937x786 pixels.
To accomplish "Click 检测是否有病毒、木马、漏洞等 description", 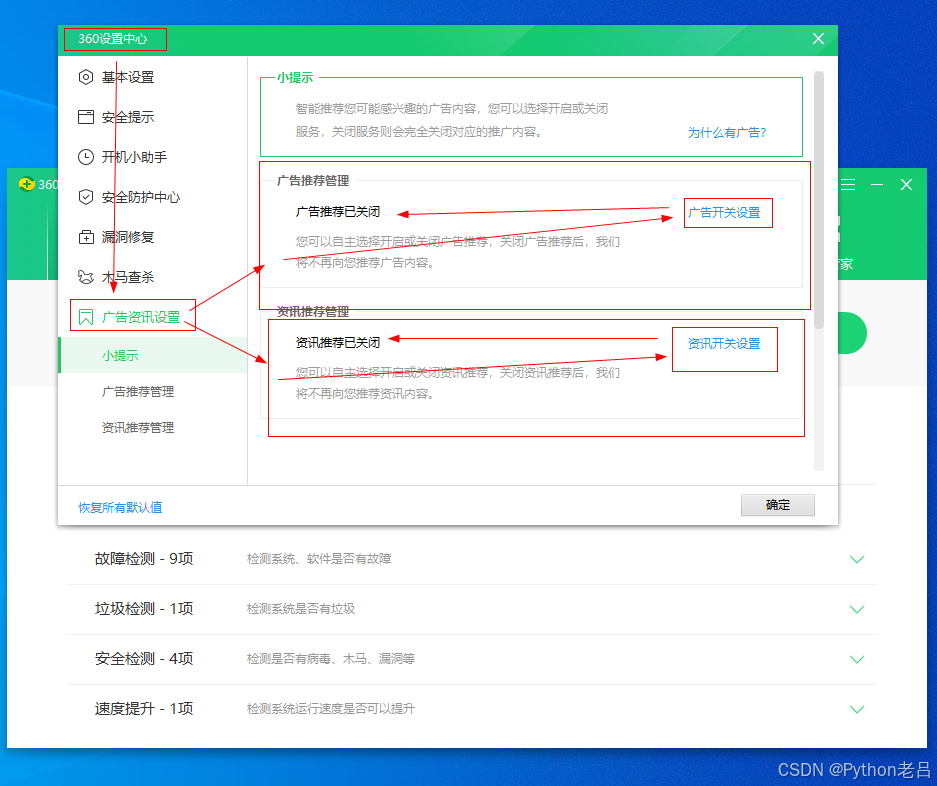I will point(330,659).
